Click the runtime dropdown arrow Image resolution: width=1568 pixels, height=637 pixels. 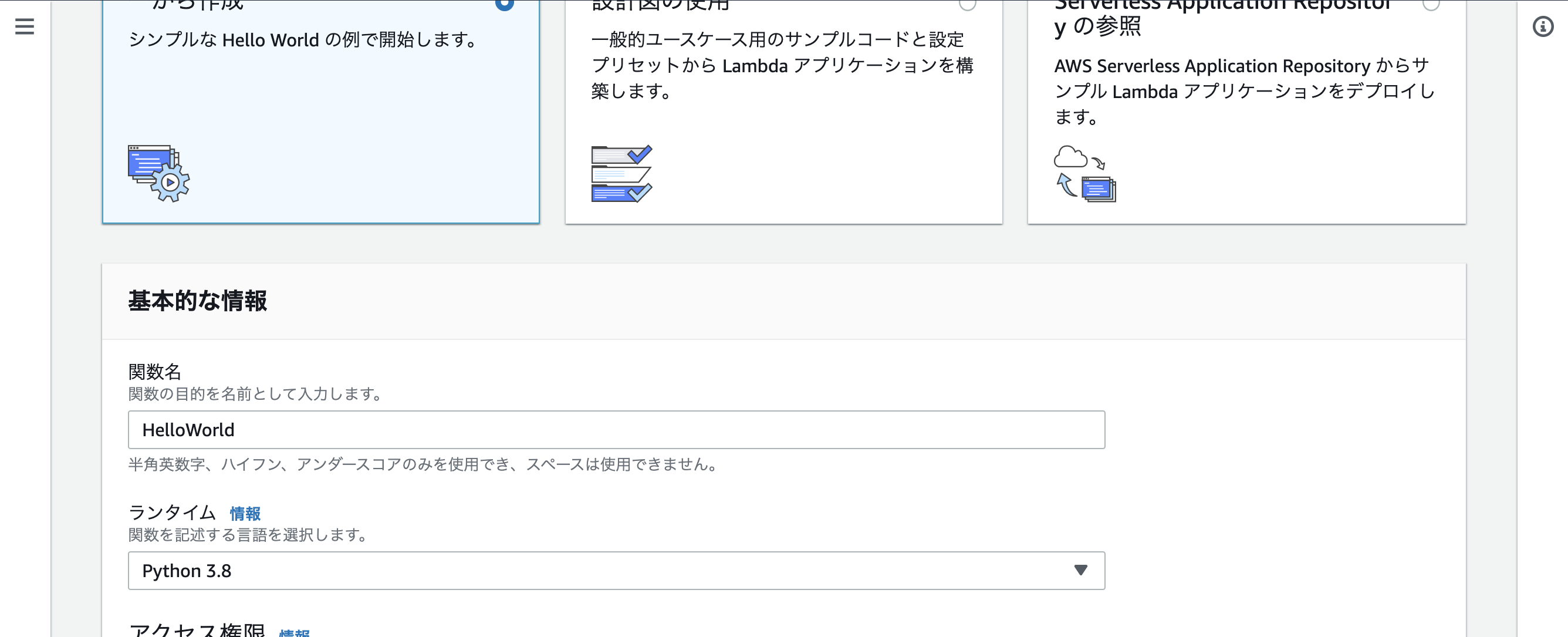(1081, 571)
